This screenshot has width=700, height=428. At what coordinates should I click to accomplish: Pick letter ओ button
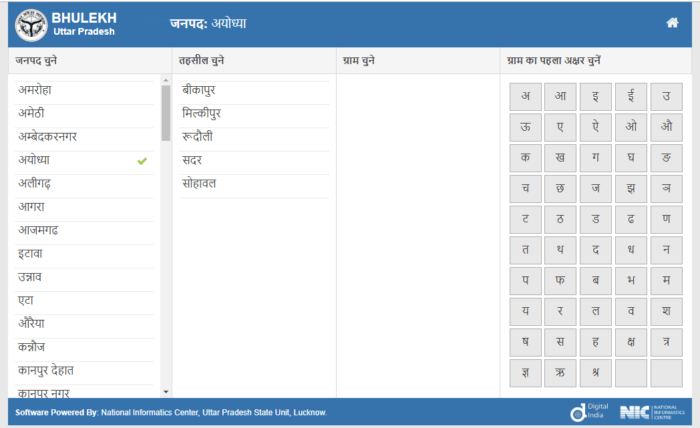coord(631,127)
